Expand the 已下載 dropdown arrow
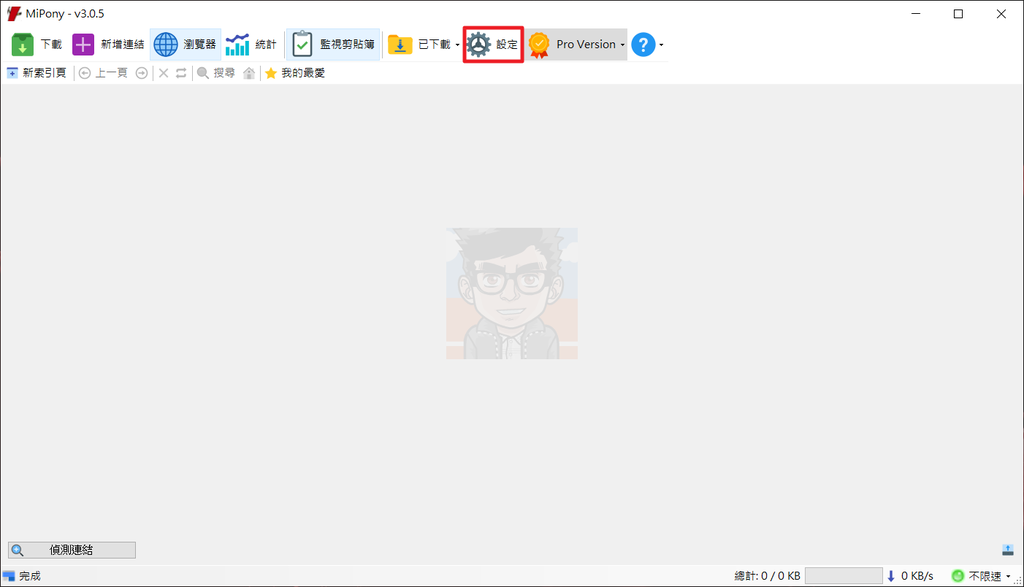The width and height of the screenshot is (1024, 587). pyautogui.click(x=457, y=45)
